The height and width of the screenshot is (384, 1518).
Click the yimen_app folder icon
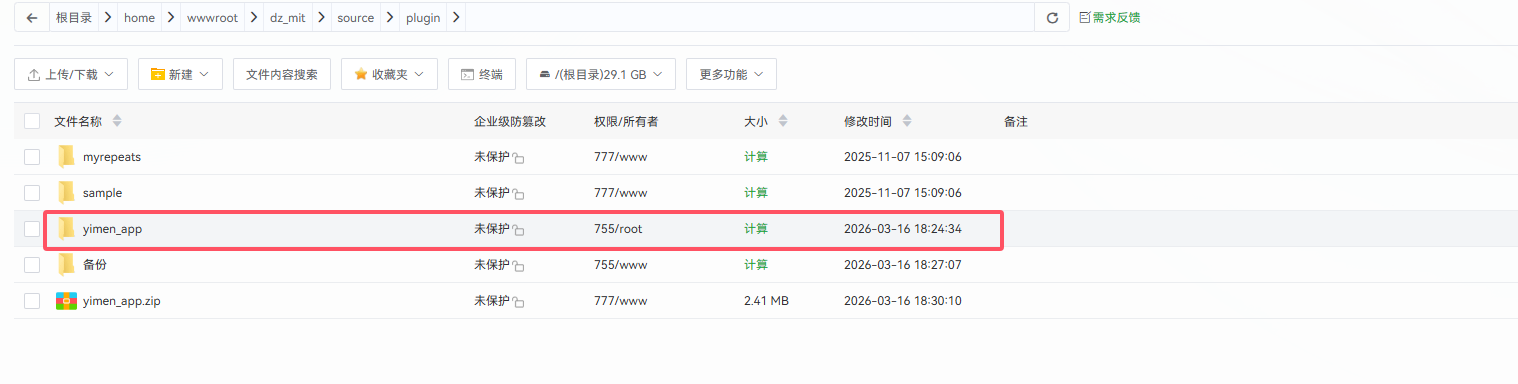[66, 229]
